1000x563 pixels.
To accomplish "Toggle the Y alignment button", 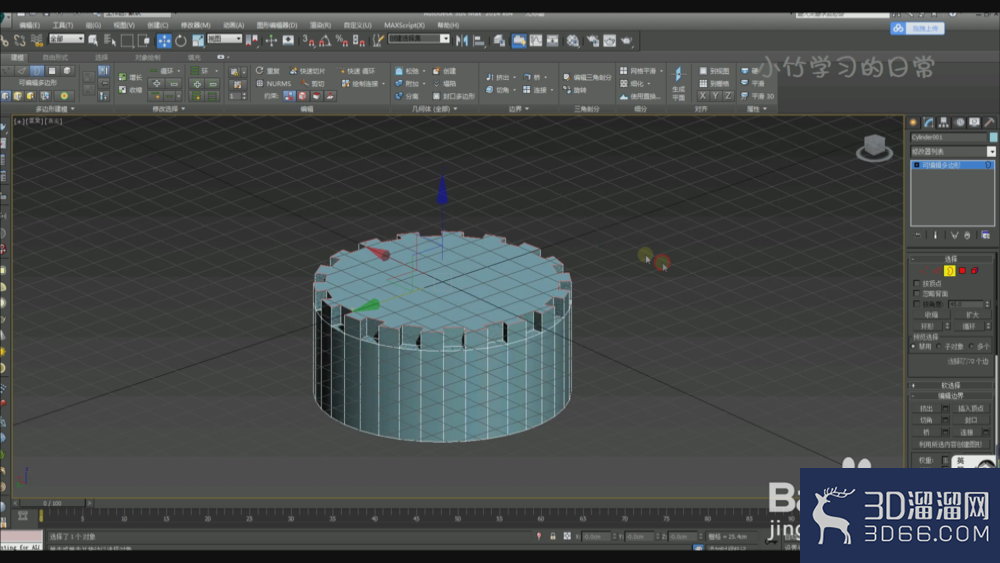I will point(716,96).
